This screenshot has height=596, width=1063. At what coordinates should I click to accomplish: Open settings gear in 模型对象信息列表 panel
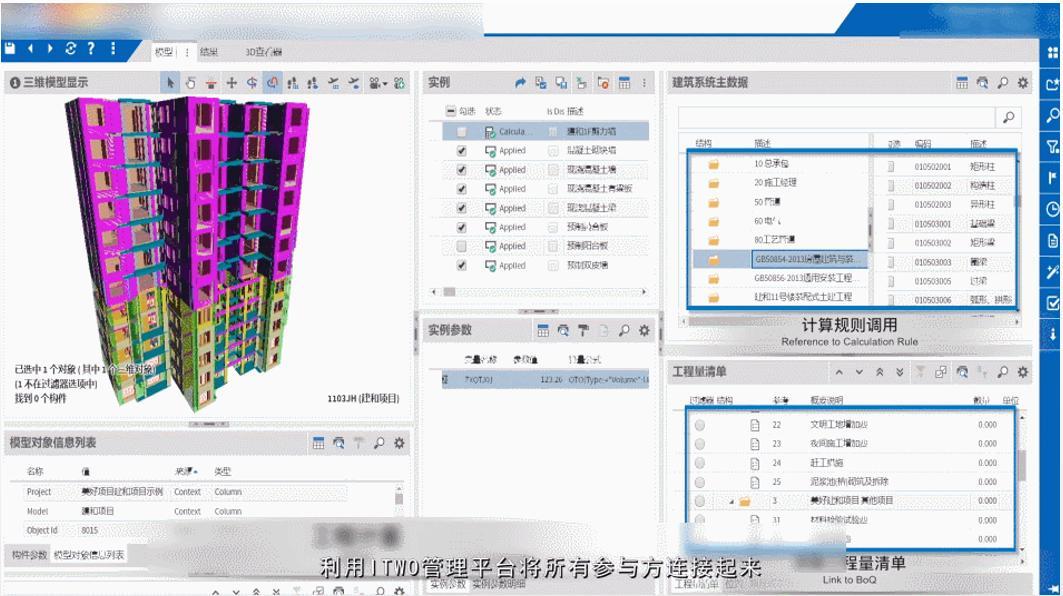(399, 443)
